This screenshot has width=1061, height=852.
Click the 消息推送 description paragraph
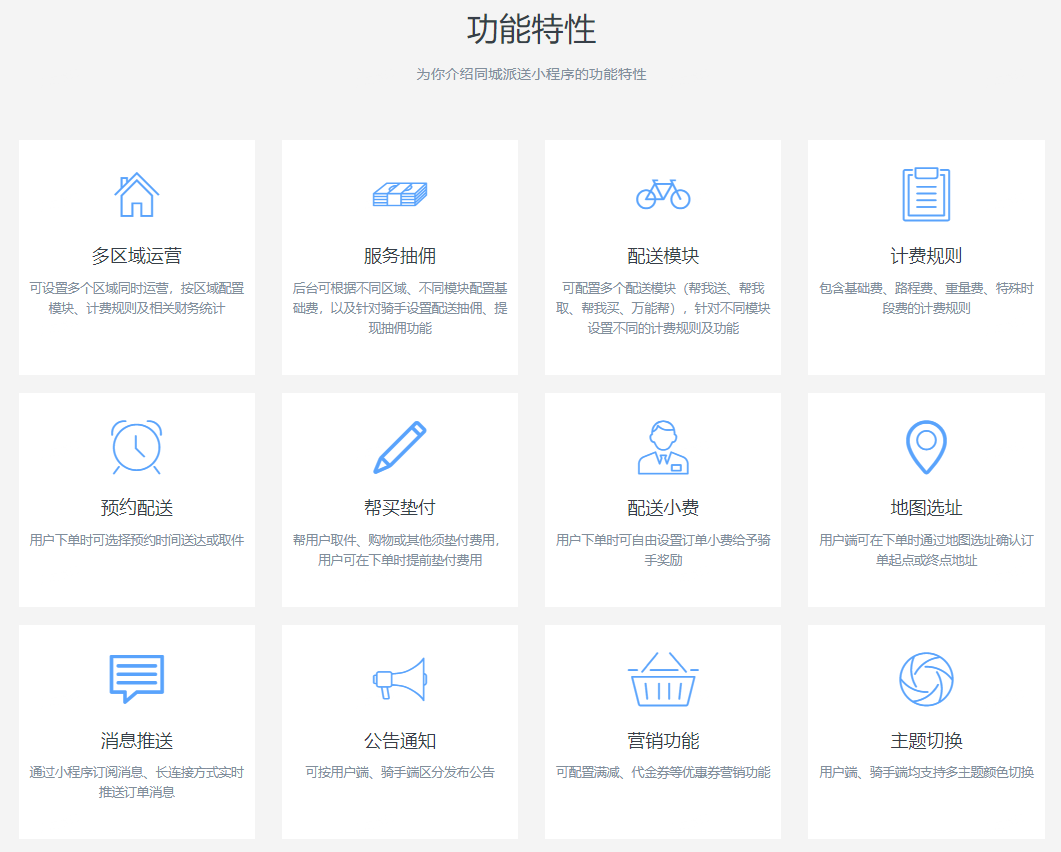(137, 782)
